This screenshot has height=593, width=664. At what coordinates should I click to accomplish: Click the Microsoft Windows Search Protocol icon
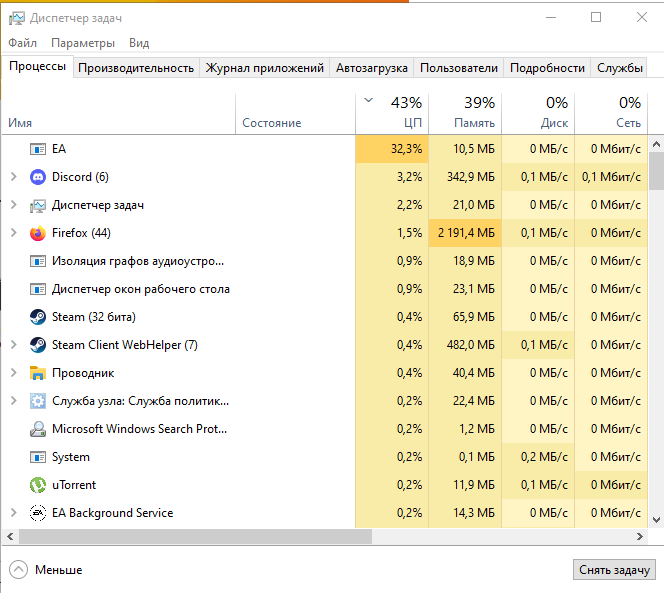pyautogui.click(x=38, y=429)
